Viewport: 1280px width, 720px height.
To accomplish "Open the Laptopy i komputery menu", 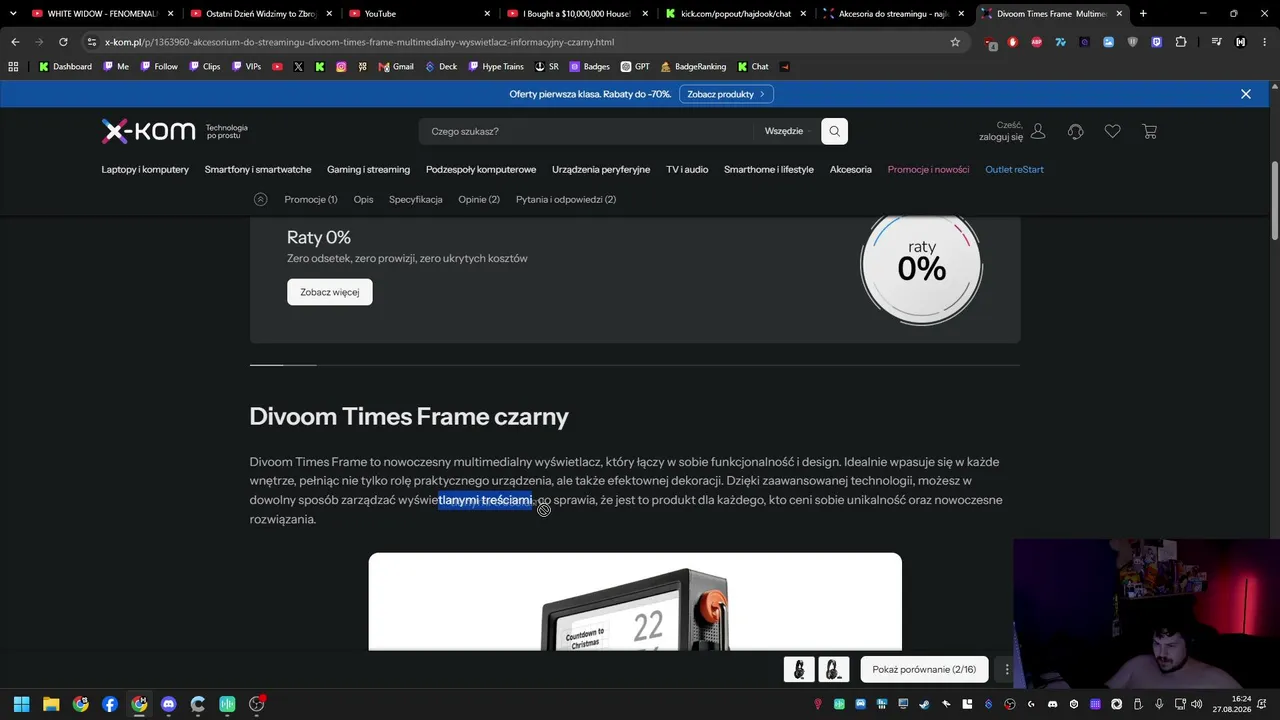I will pyautogui.click(x=145, y=169).
